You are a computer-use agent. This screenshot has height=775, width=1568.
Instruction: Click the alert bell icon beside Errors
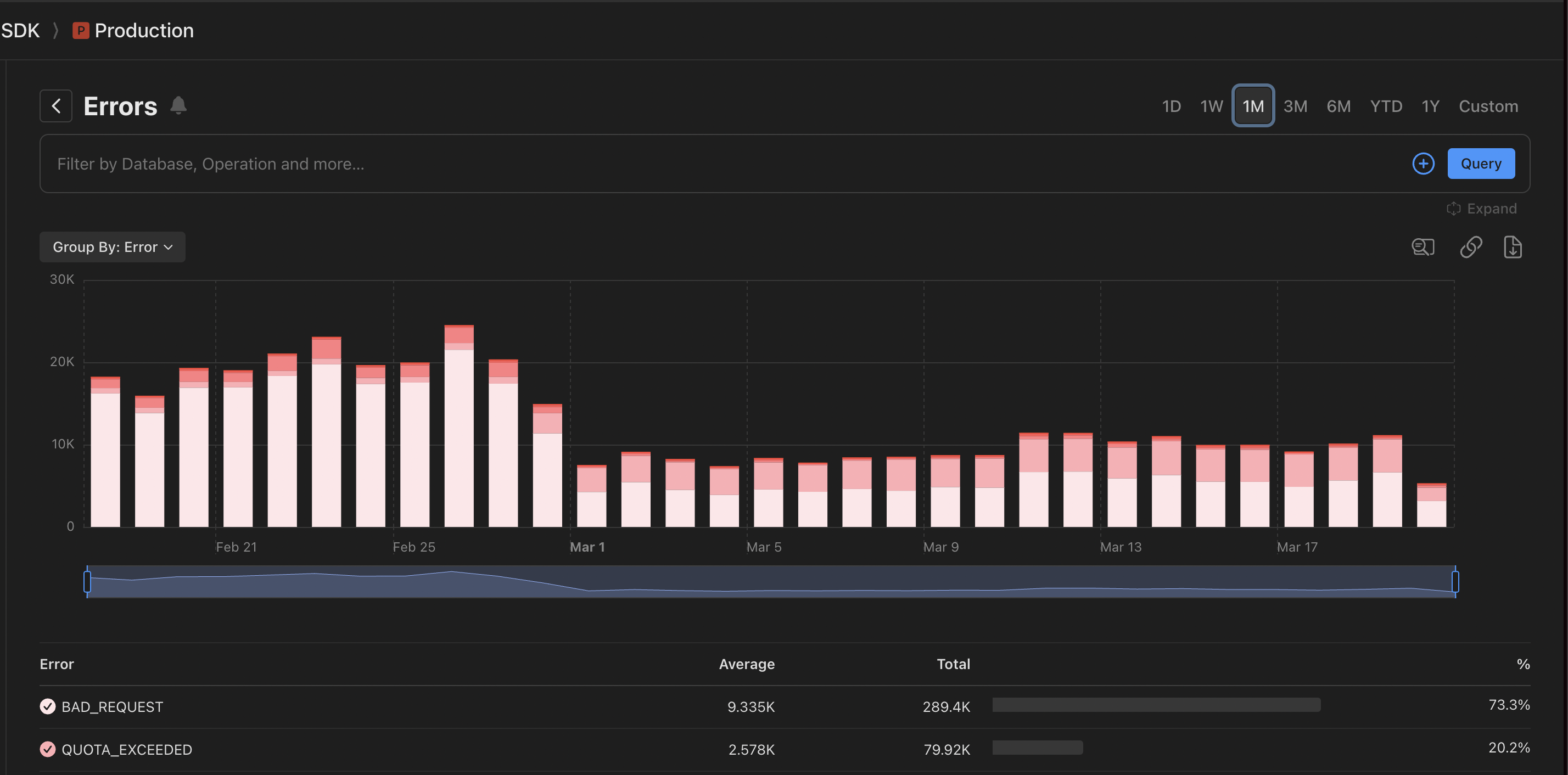tap(178, 105)
